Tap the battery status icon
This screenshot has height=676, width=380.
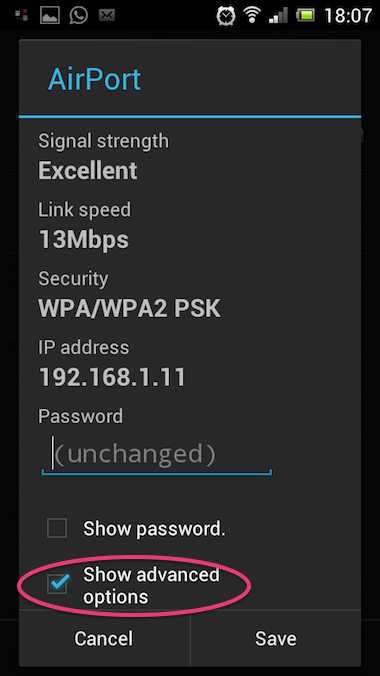coord(306,16)
